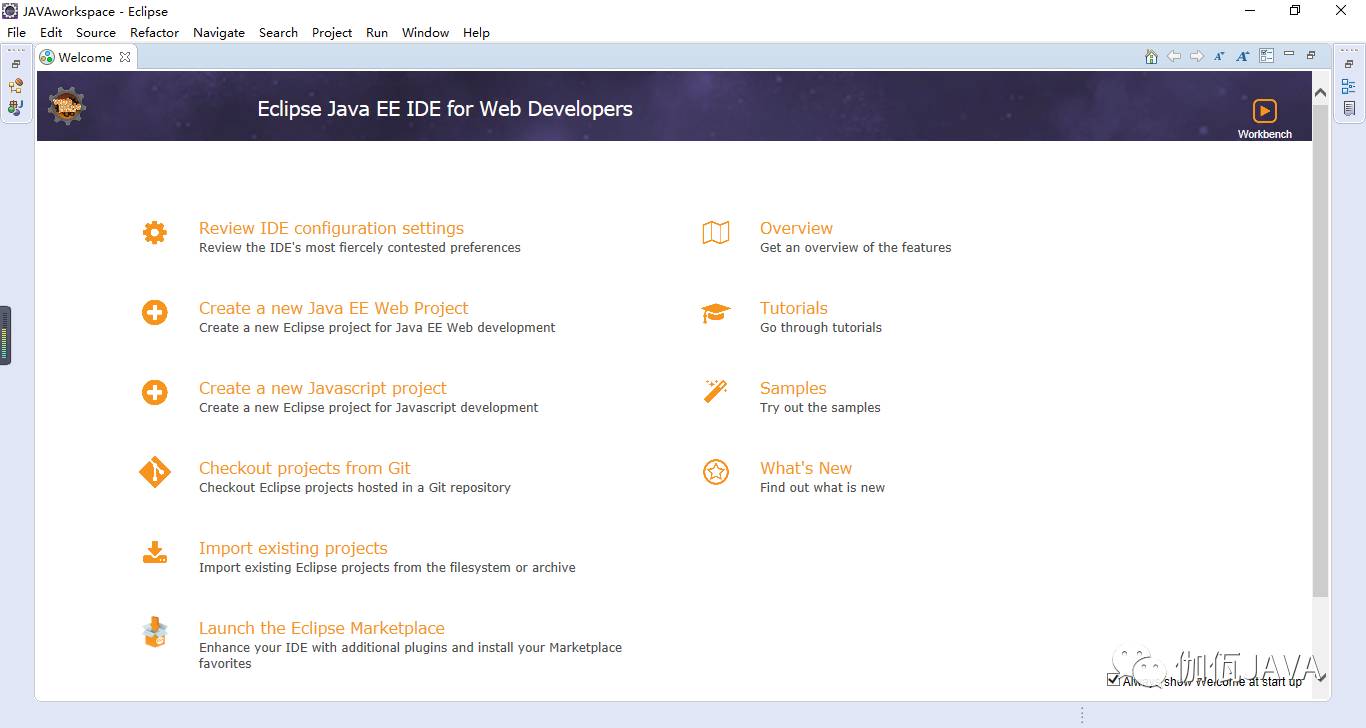Open the File menu
Screen dimensions: 1366x728
coord(17,32)
